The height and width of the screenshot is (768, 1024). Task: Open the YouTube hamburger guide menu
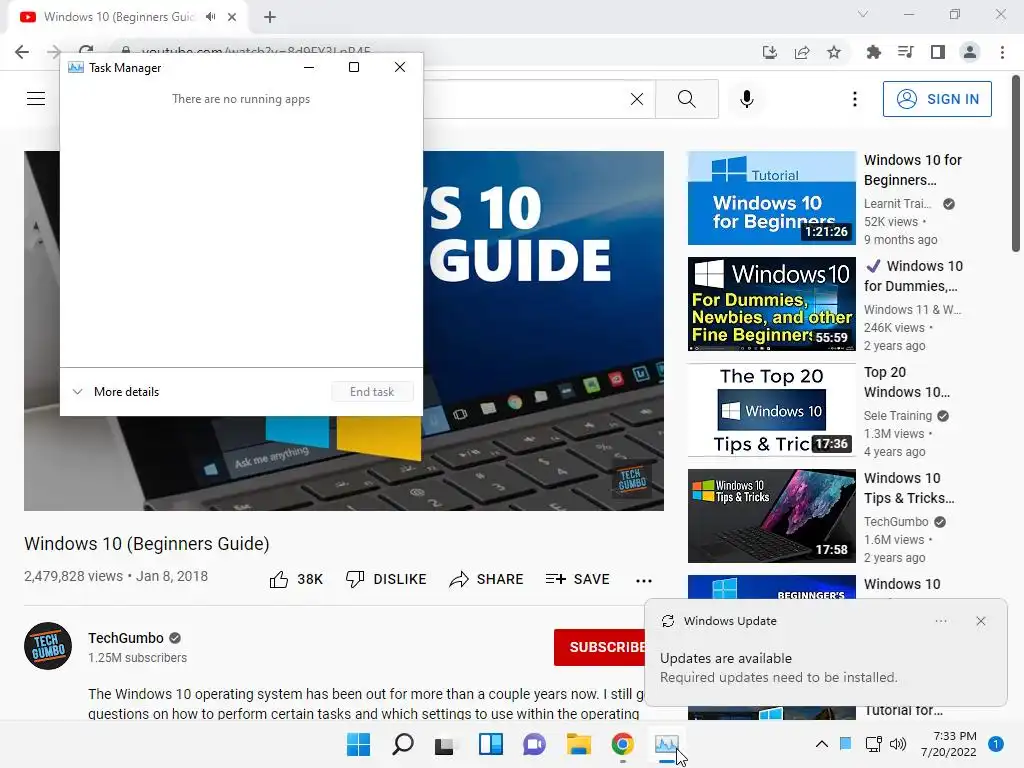(x=36, y=99)
